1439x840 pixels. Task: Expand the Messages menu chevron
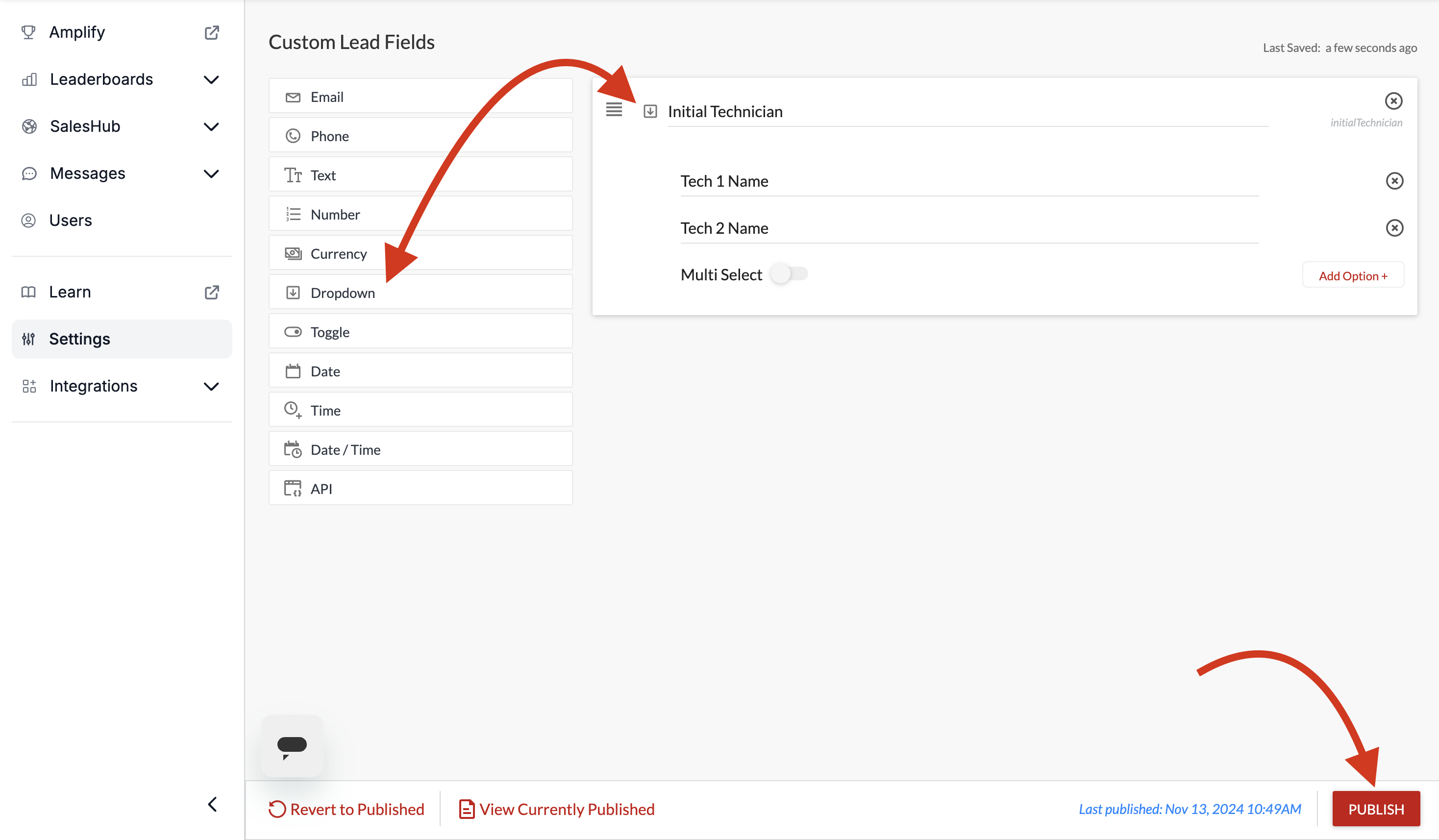(x=211, y=173)
